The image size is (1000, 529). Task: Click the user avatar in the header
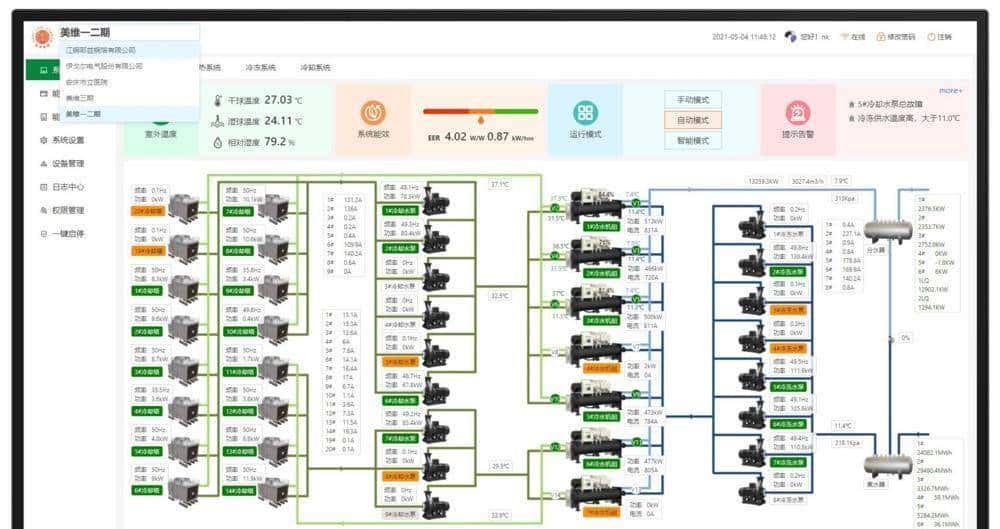click(791, 37)
